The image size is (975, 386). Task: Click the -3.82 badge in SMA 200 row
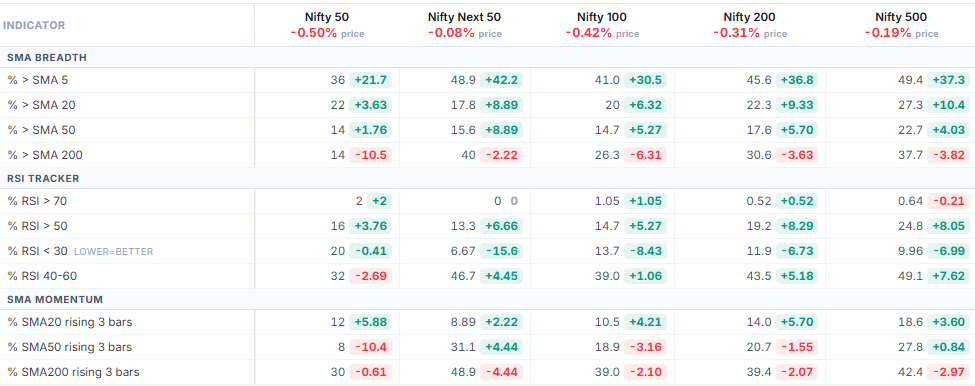point(949,155)
